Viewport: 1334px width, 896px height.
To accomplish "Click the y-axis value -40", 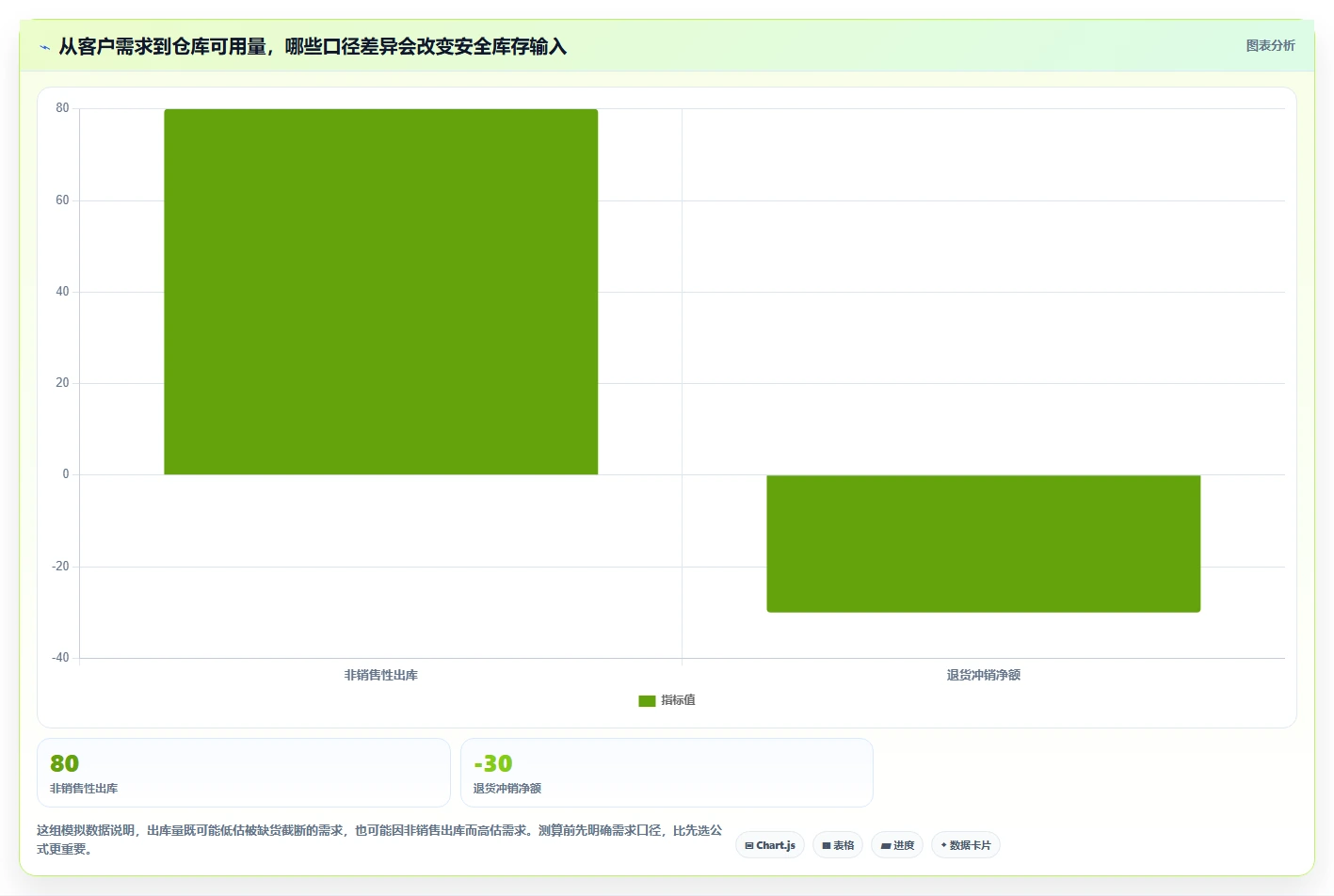I will click(x=60, y=658).
